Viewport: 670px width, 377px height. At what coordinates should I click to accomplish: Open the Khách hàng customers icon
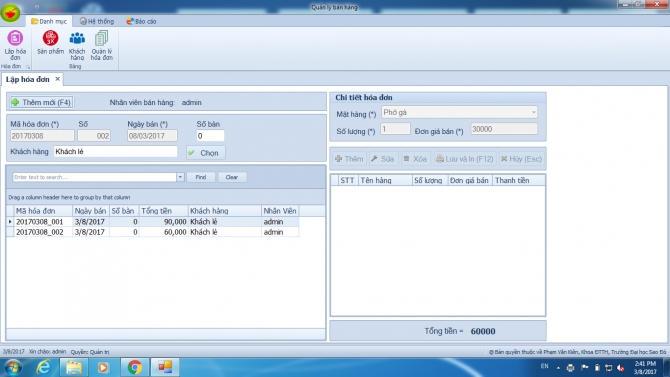(77, 45)
